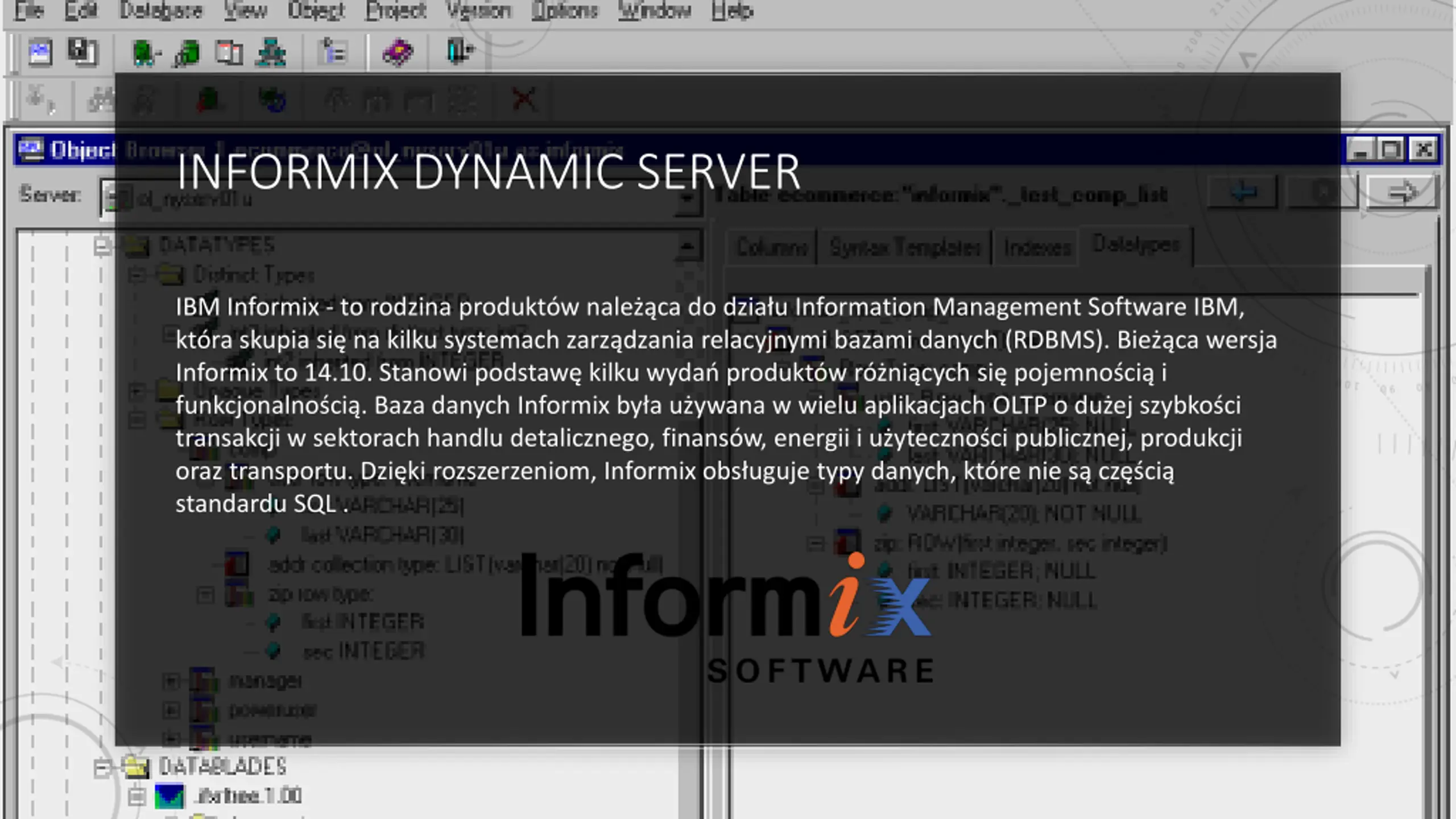Click the Distinct Types folder icon

(x=171, y=275)
